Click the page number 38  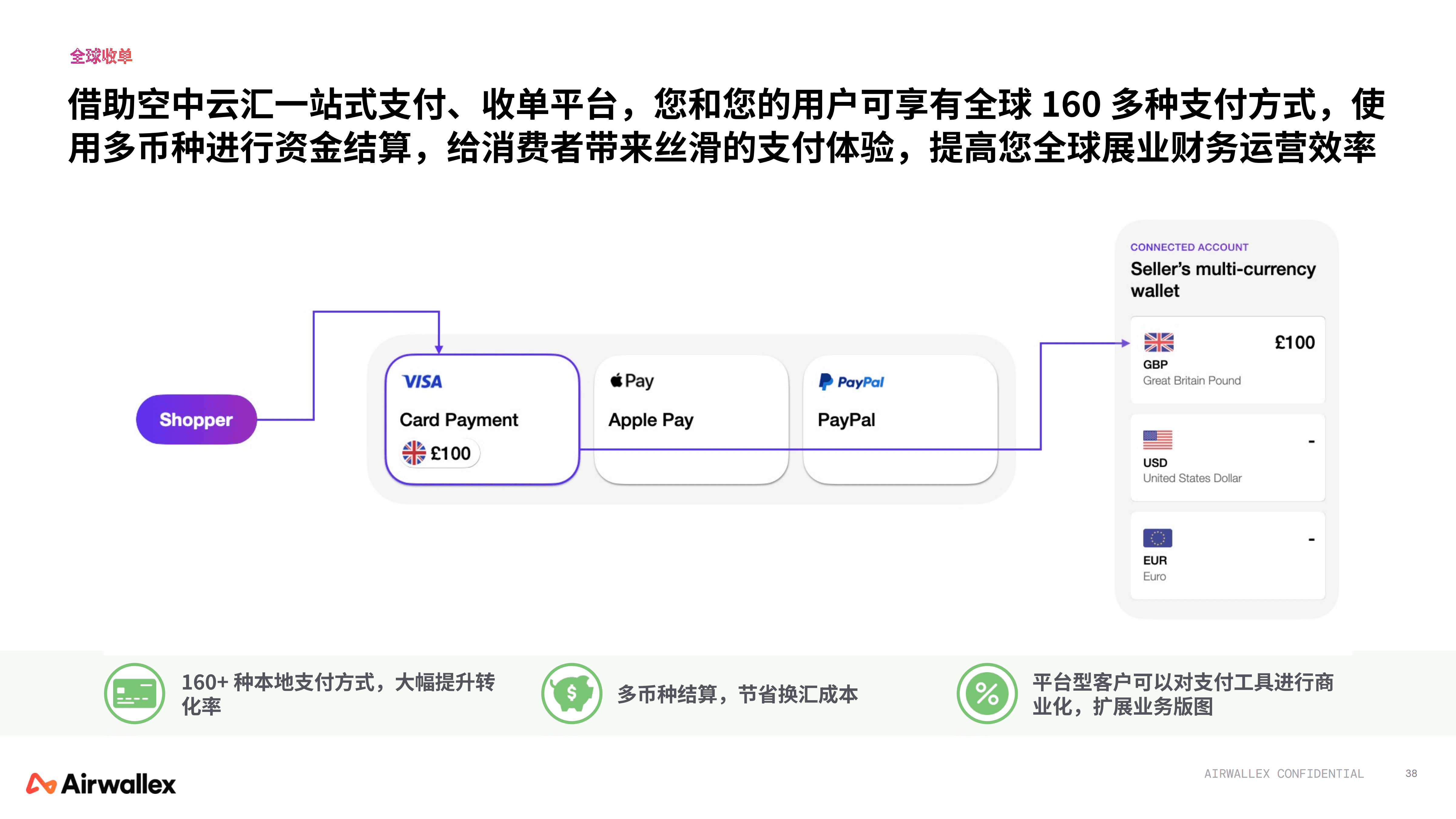click(x=1411, y=773)
